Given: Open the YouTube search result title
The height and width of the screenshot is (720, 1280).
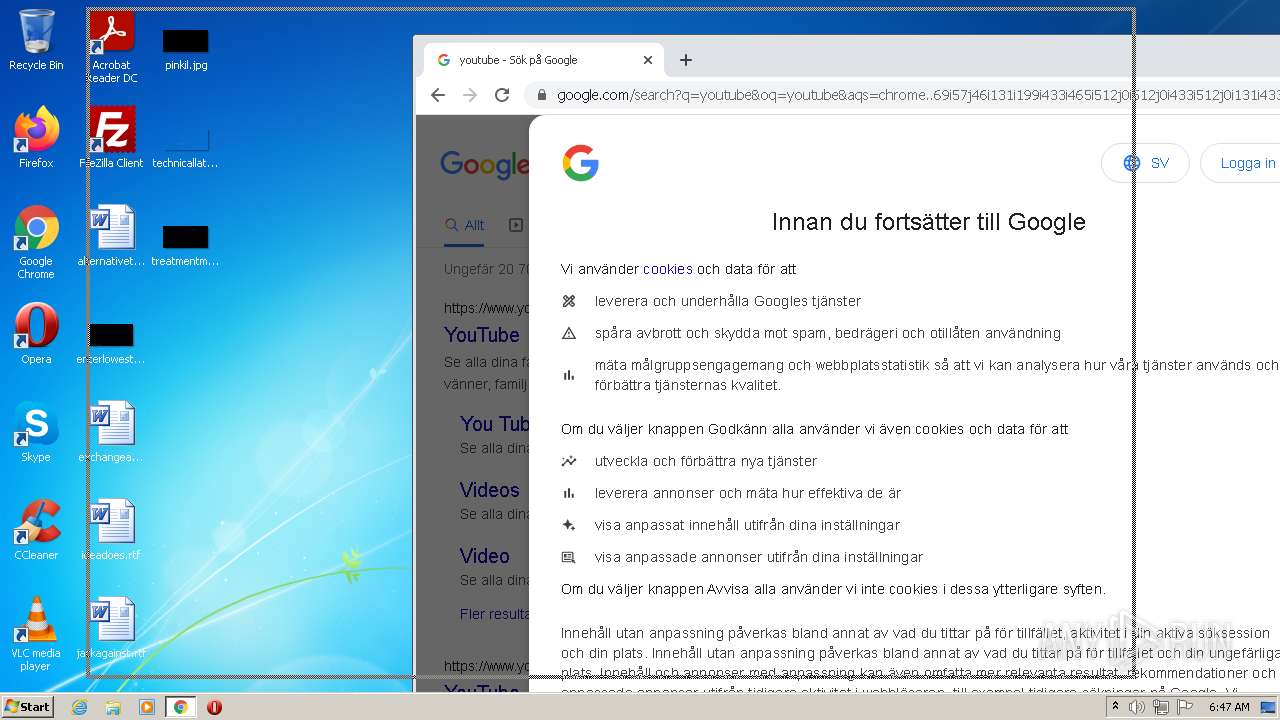Looking at the screenshot, I should [482, 335].
